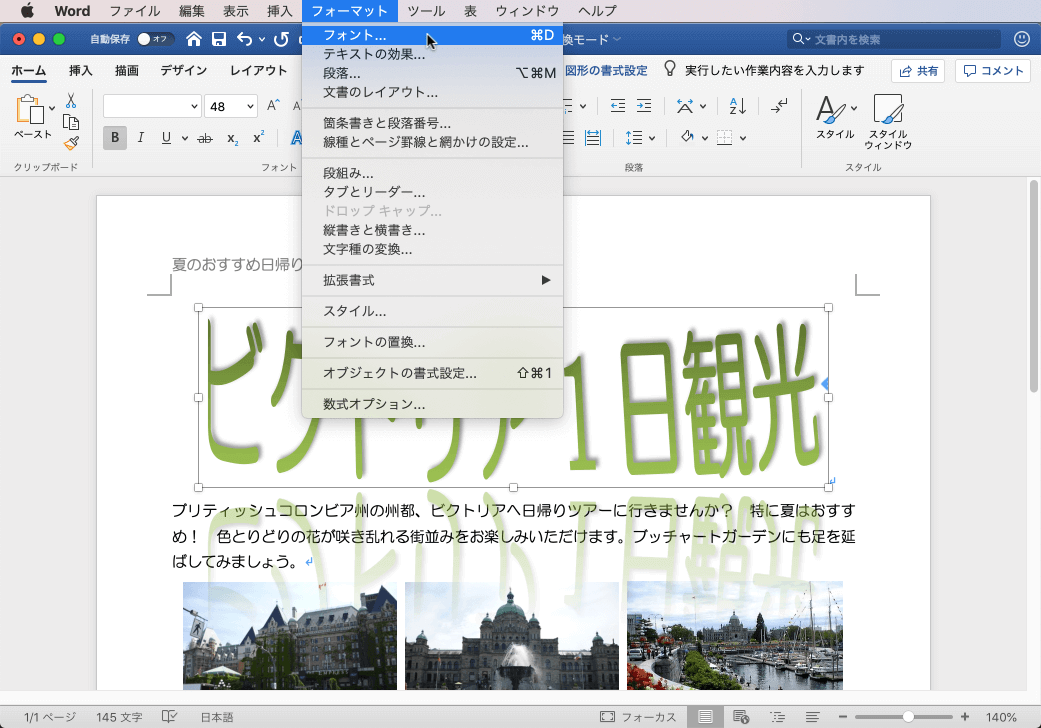
Task: Click the 共有 button
Action: pyautogui.click(x=917, y=70)
